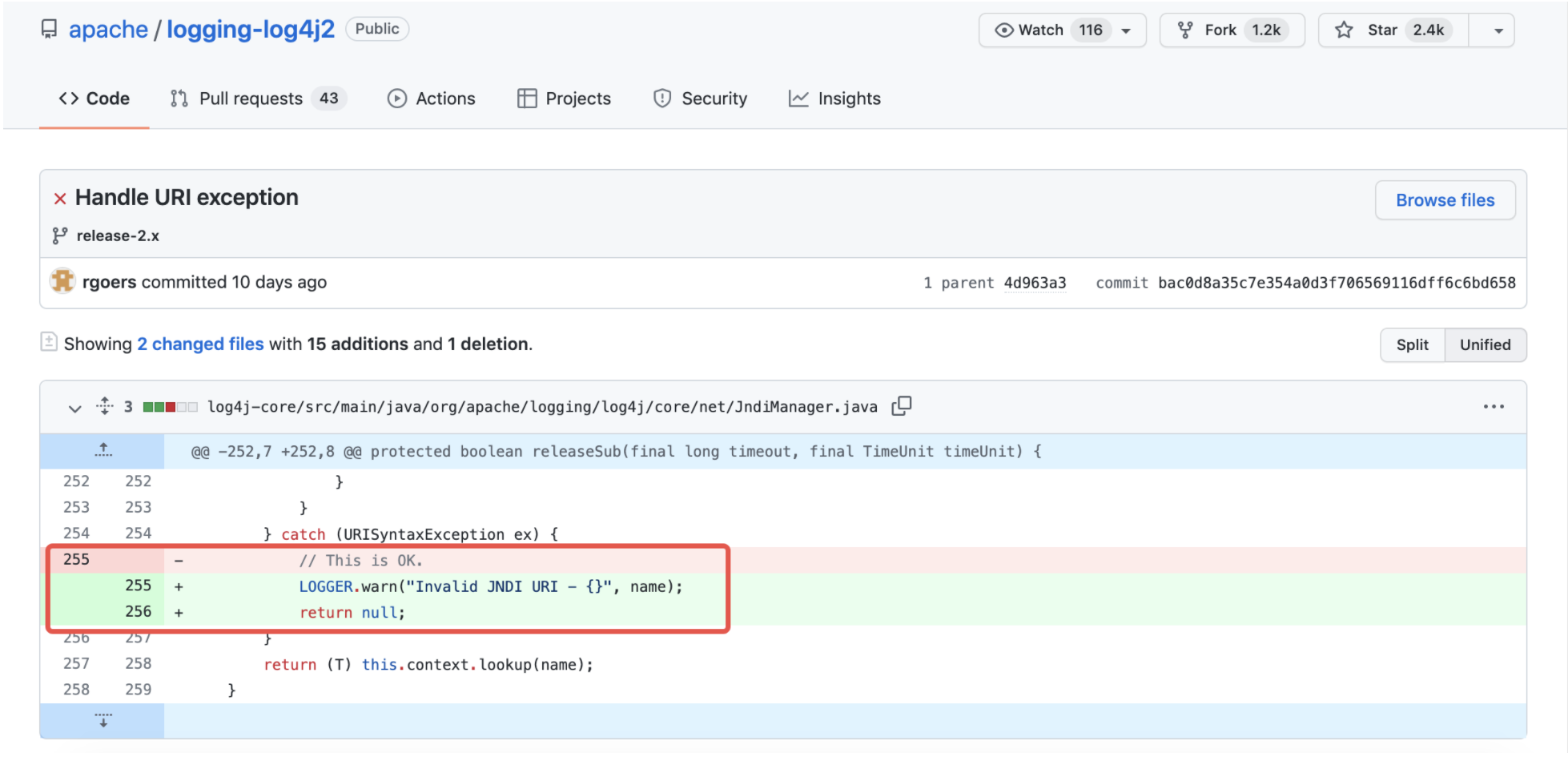Click new line number 253
Screen dimensions: 1568x761
pyautogui.click(x=138, y=508)
